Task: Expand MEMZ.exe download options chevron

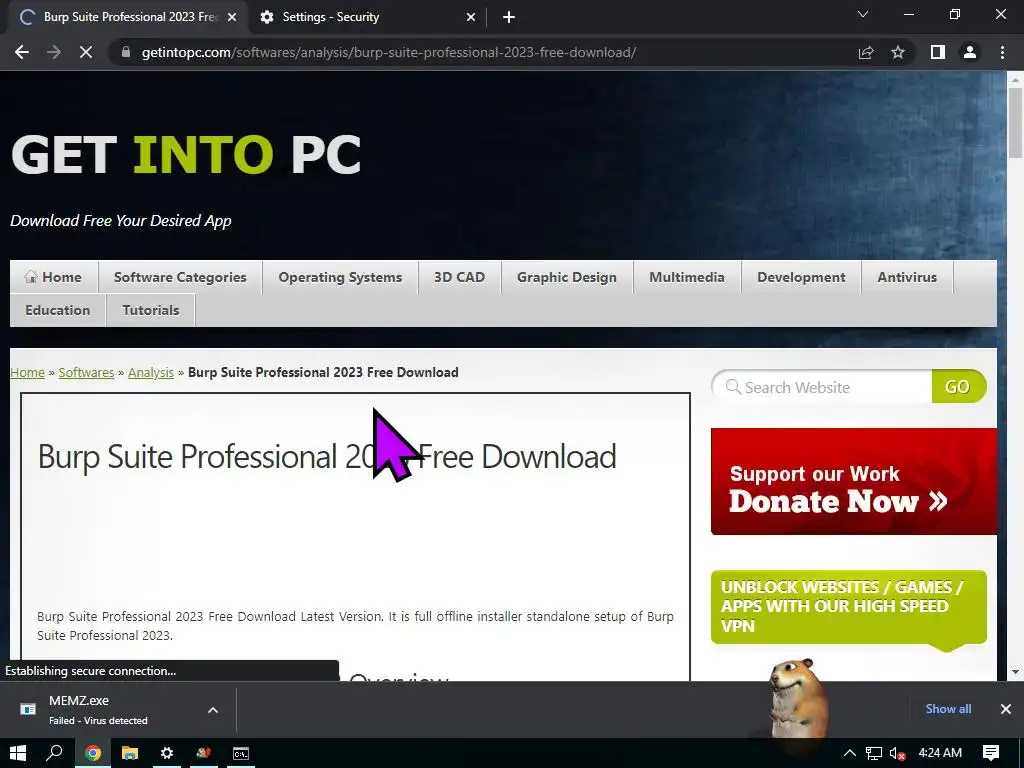Action: (x=213, y=710)
